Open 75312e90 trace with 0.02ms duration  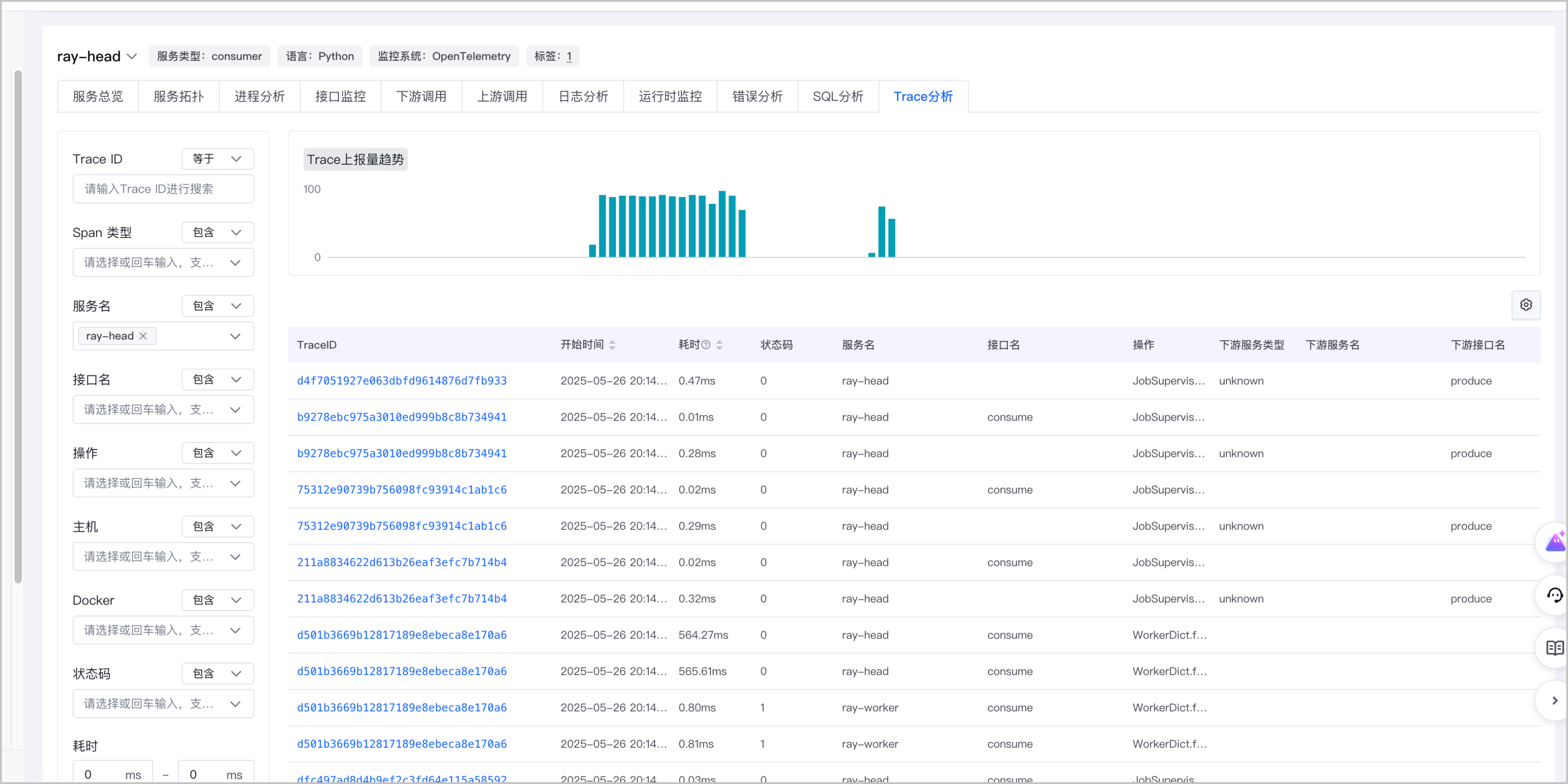click(402, 490)
